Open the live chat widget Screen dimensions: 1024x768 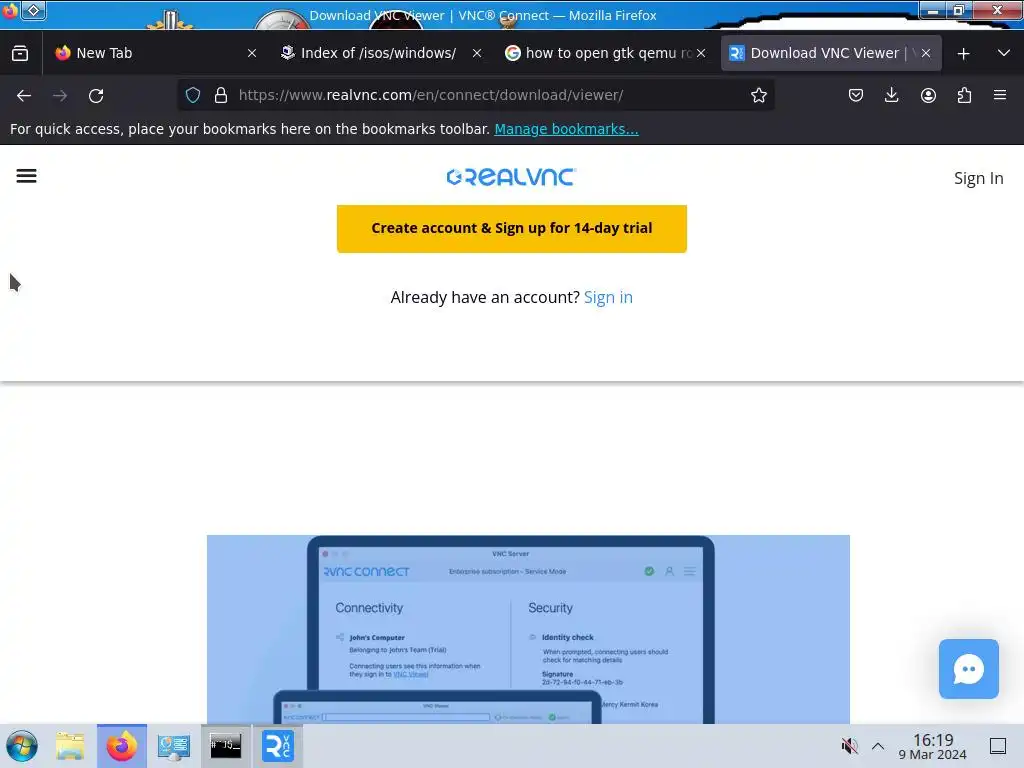point(968,669)
